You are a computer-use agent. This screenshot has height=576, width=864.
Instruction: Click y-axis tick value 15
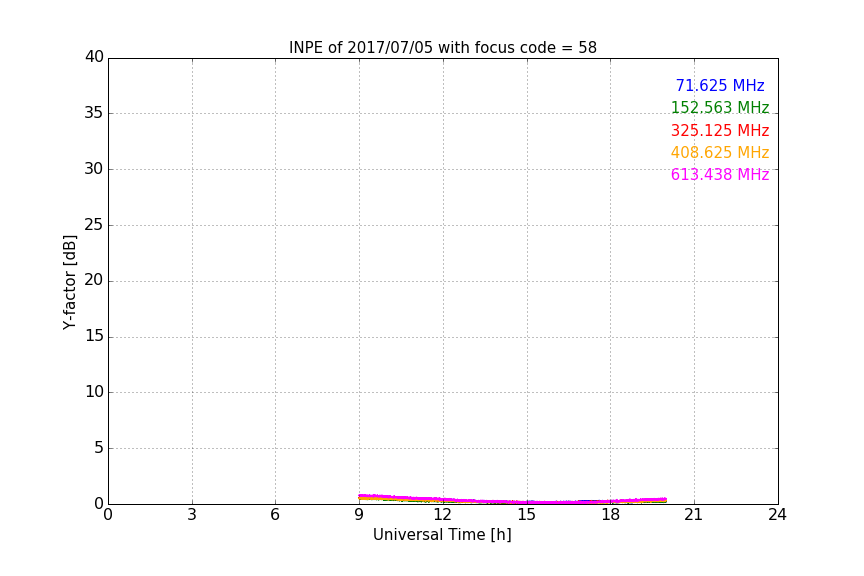coord(94,336)
